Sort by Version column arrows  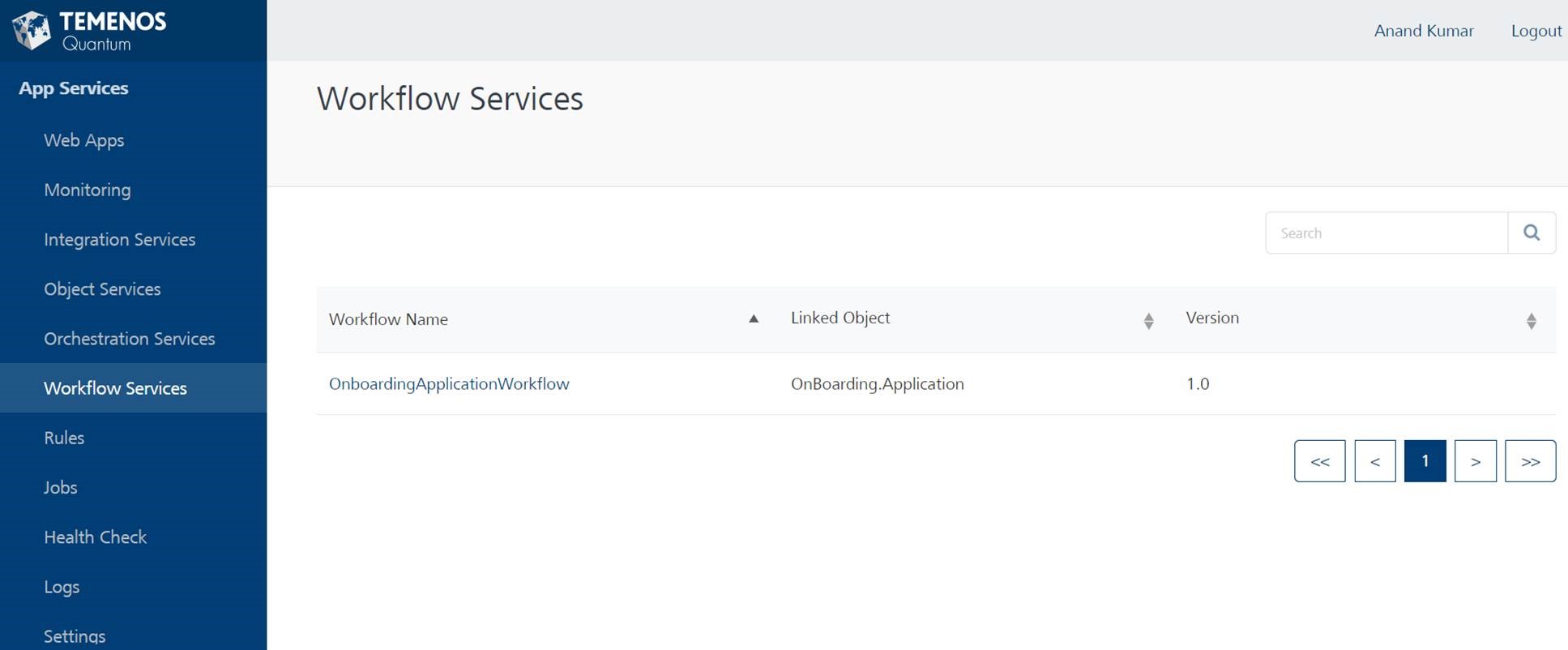[1531, 321]
